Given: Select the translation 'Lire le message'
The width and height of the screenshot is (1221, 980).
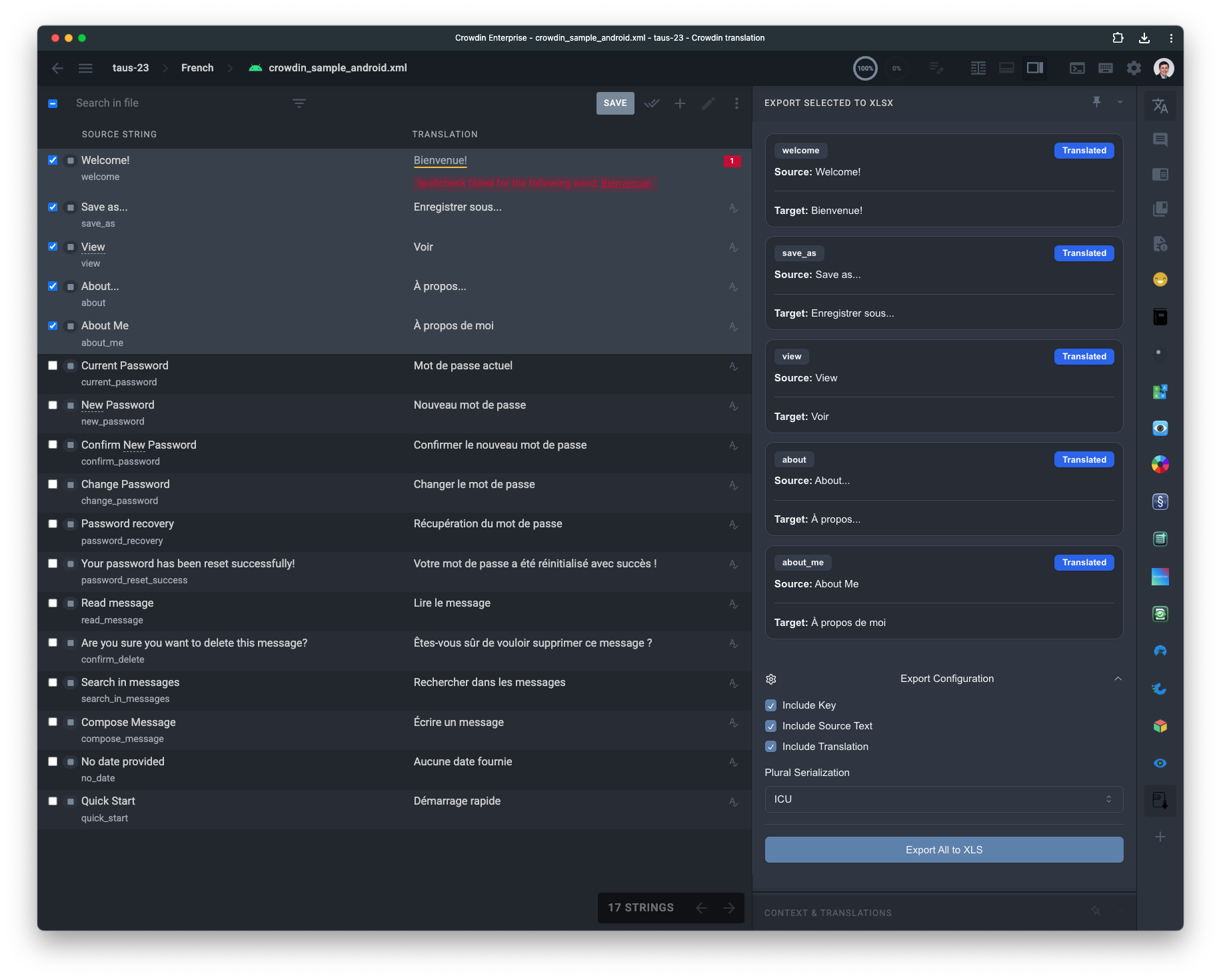Looking at the screenshot, I should [x=452, y=603].
